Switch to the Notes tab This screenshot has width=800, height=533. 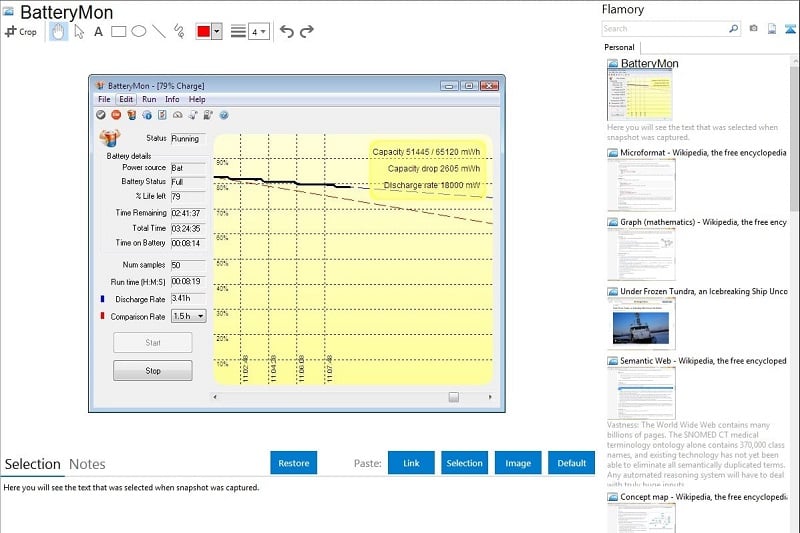pos(87,464)
